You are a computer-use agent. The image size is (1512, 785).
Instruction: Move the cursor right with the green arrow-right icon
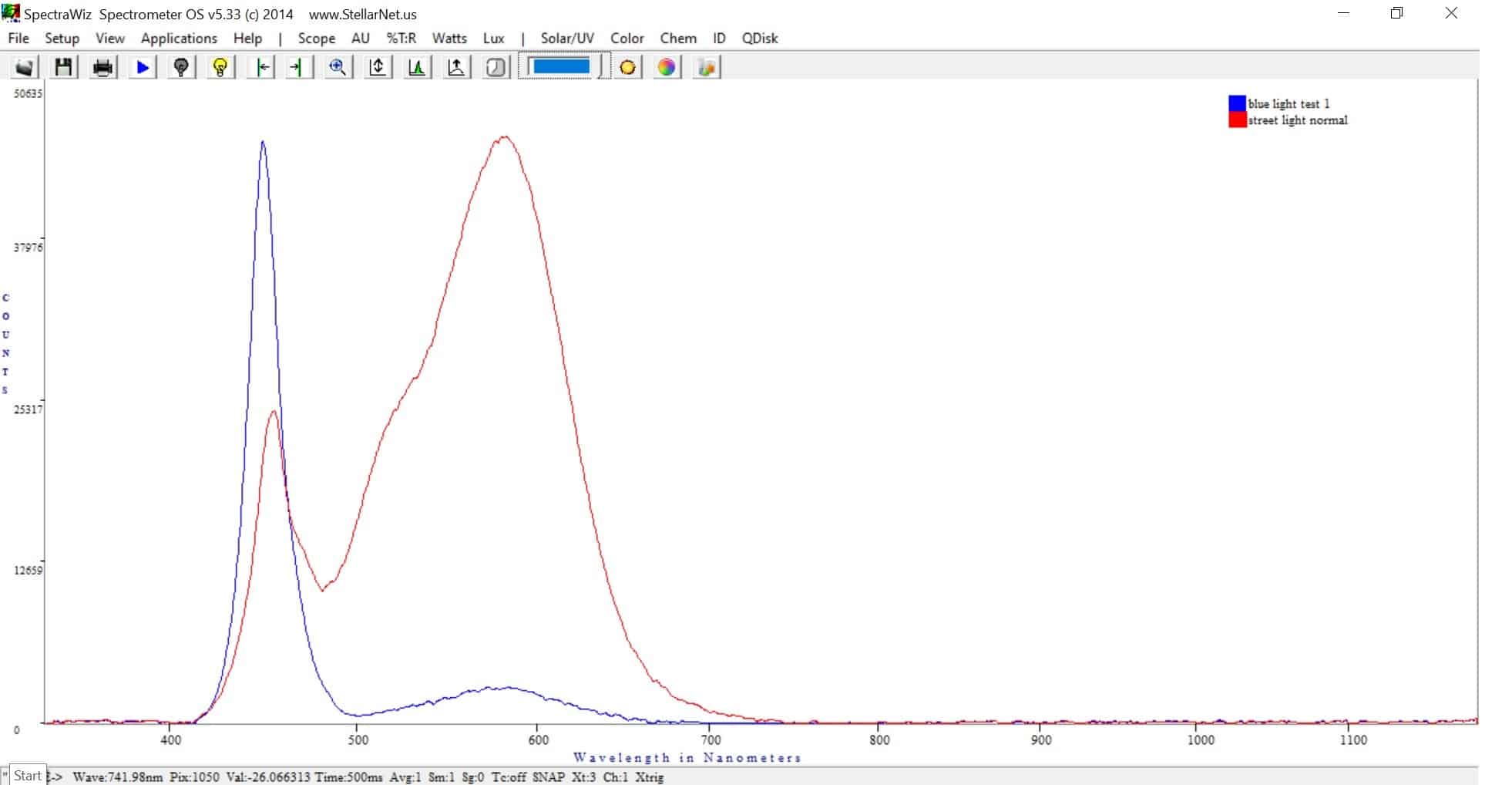pos(299,67)
